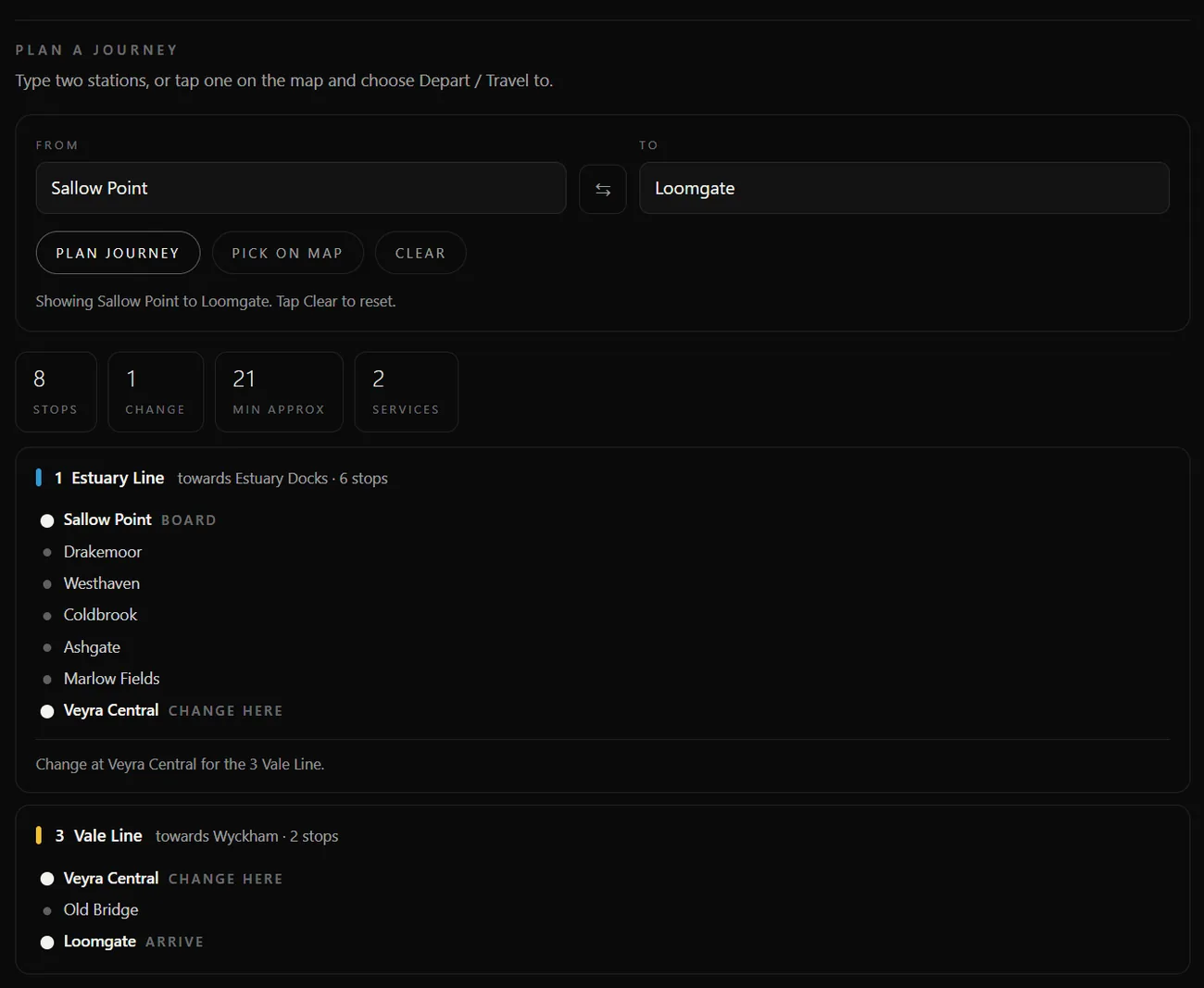Click the Showing Sallow Point to Loomgate status
The image size is (1204, 988).
[216, 301]
